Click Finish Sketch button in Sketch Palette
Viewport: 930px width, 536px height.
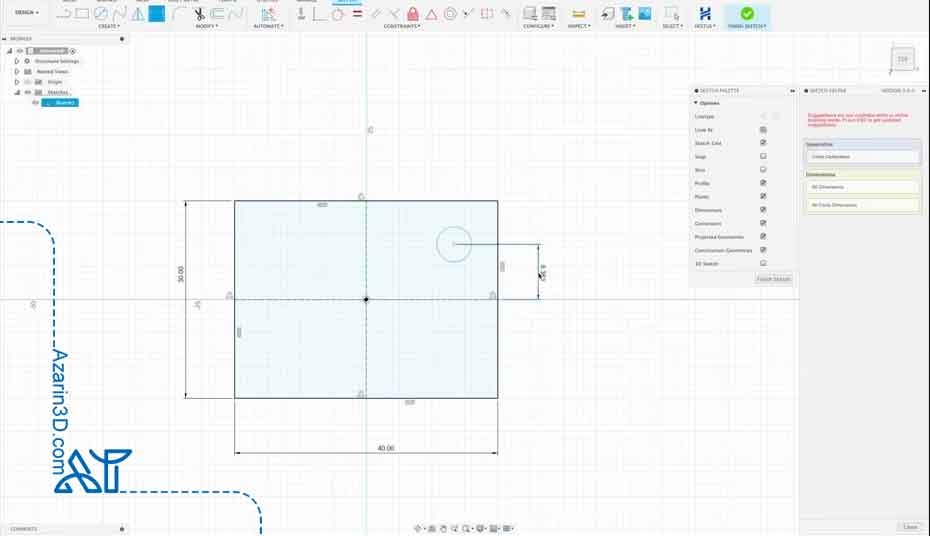773,279
